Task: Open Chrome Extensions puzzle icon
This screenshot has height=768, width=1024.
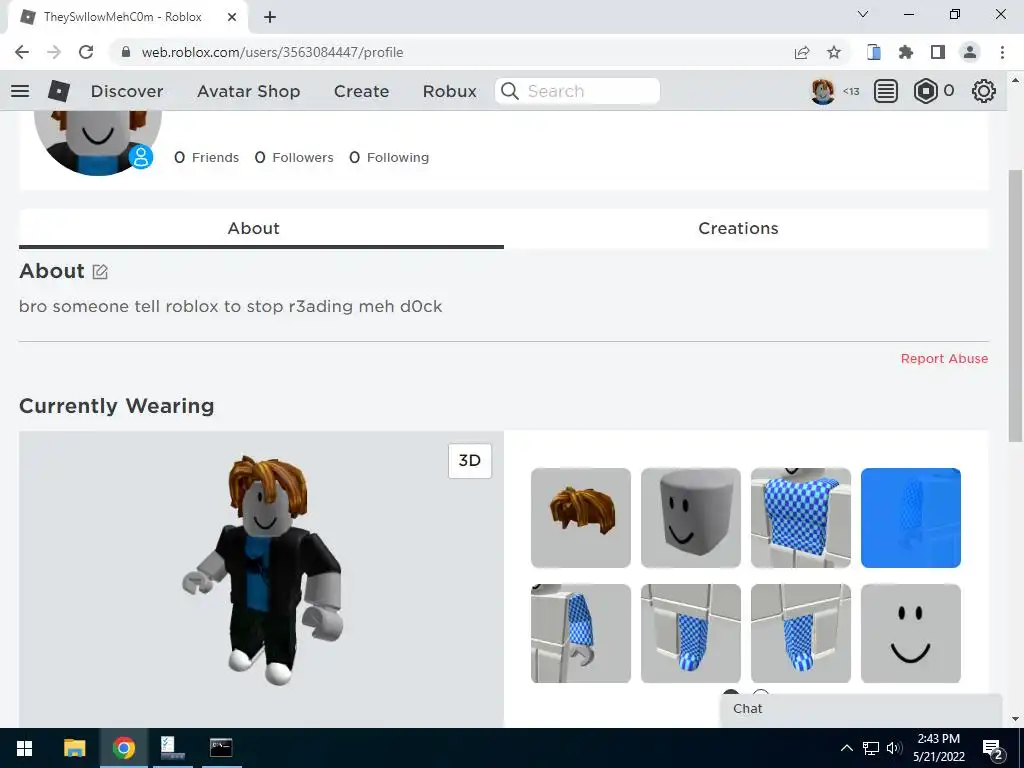Action: (906, 52)
